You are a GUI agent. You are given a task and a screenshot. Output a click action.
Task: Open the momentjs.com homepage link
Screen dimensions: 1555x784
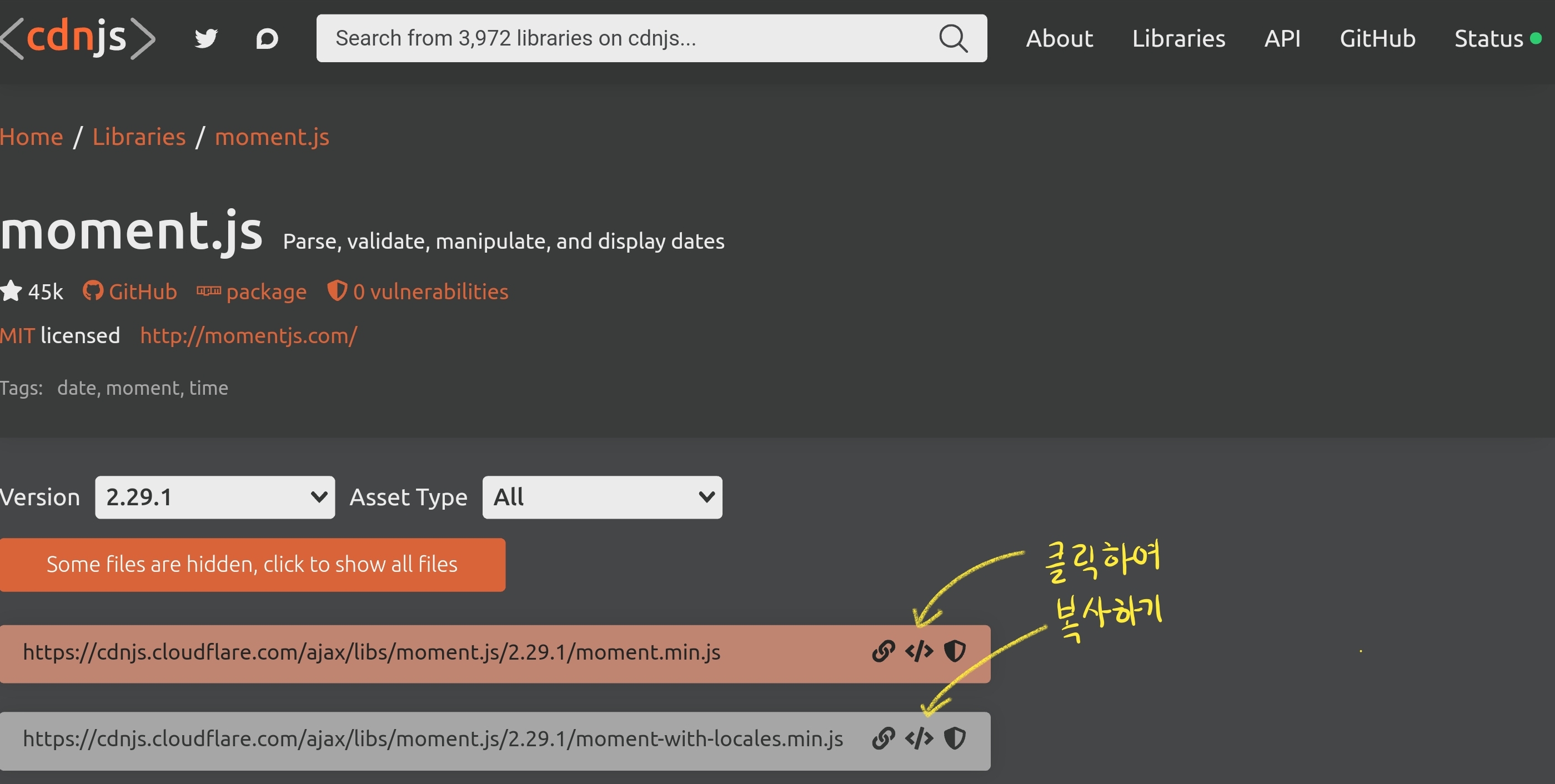pyautogui.click(x=249, y=335)
